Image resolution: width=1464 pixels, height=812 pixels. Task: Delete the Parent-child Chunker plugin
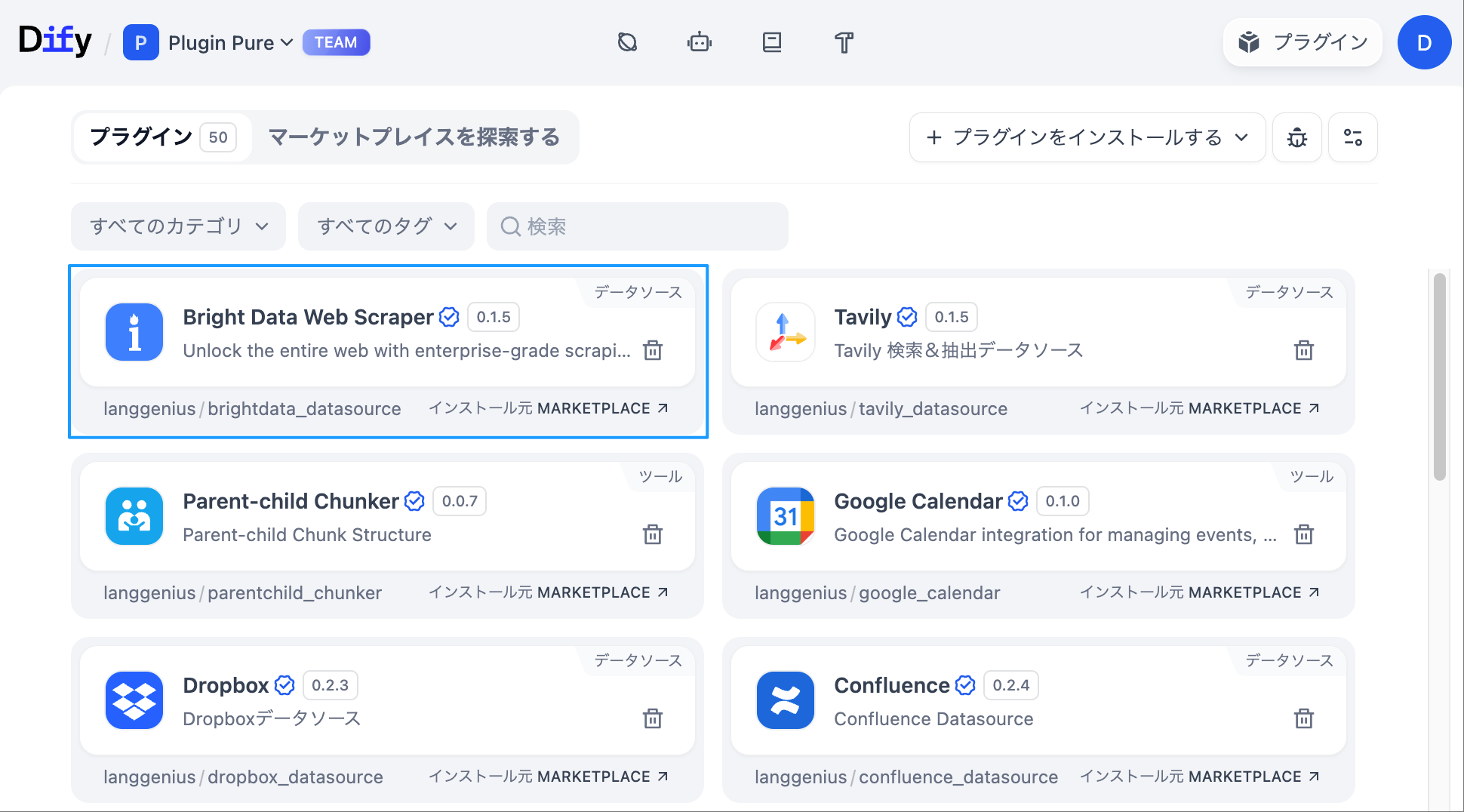click(x=653, y=534)
